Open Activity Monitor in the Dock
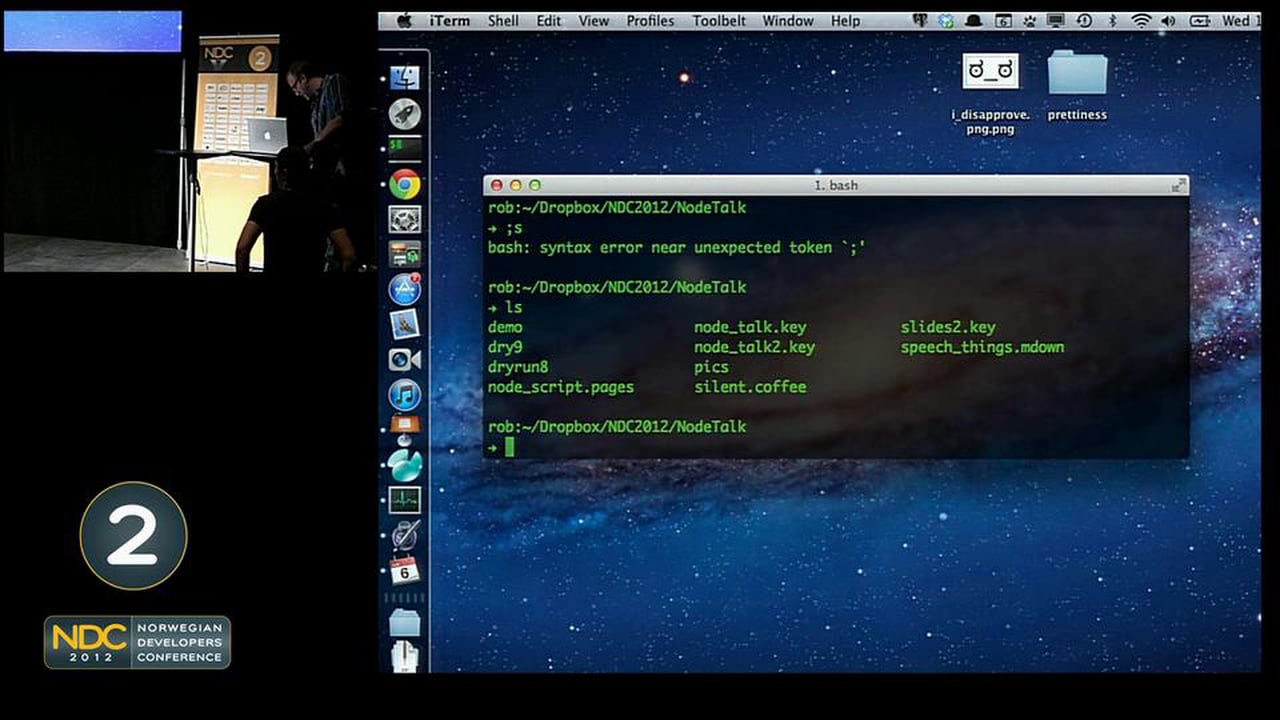1280x720 pixels. coord(405,500)
